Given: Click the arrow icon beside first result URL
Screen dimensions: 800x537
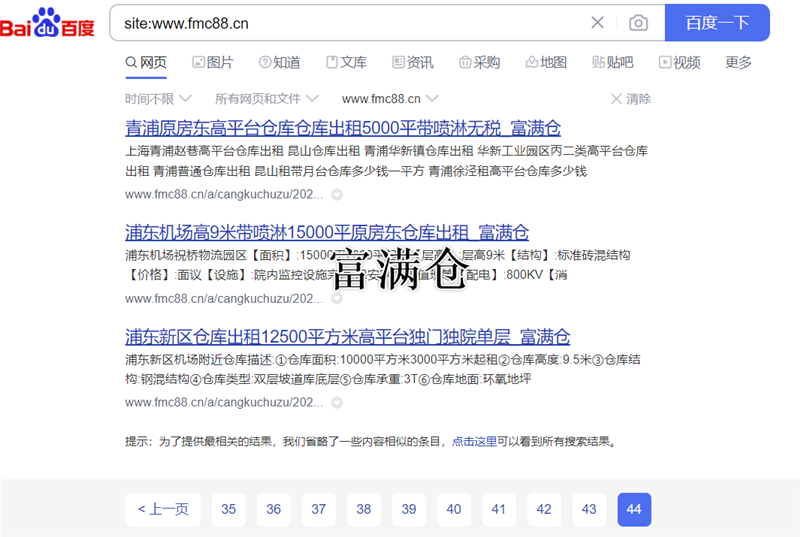Looking at the screenshot, I should pyautogui.click(x=337, y=194).
